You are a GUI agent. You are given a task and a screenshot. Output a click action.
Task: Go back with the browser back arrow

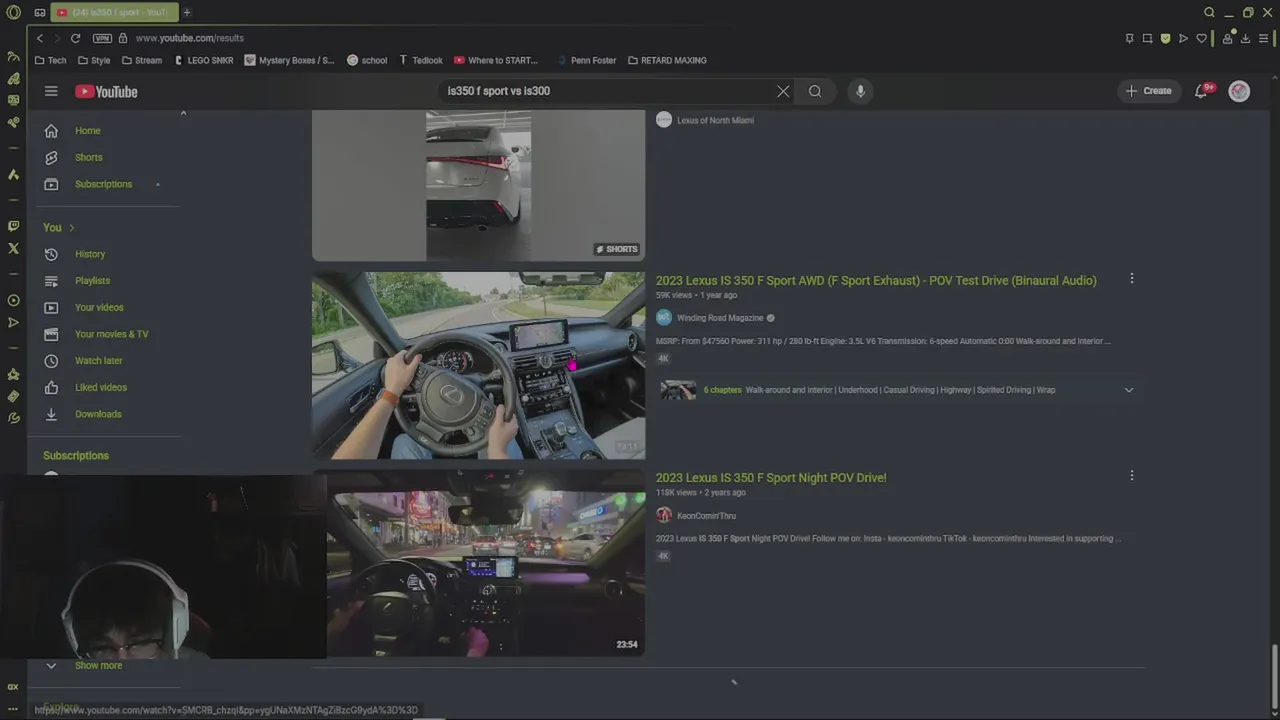tap(40, 38)
